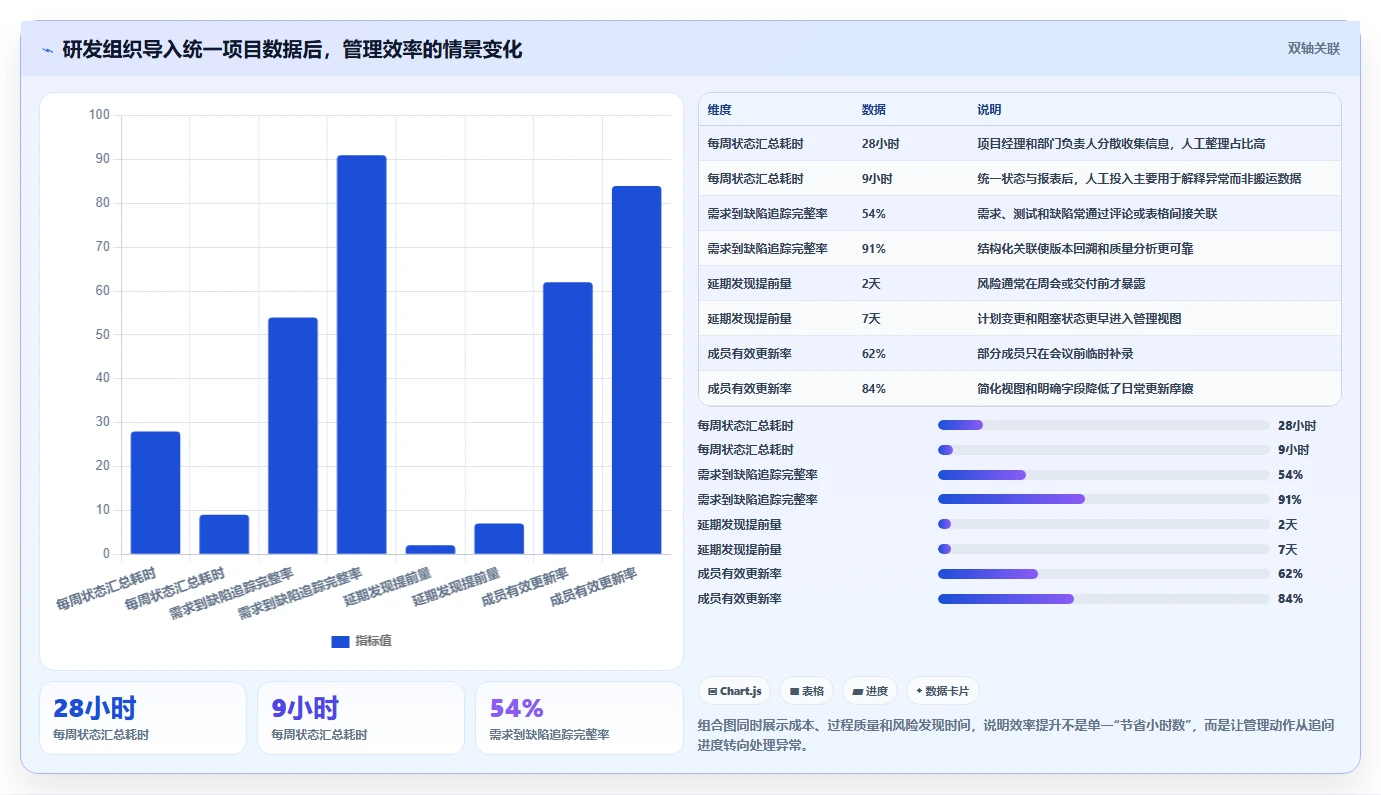Open the 54% data card

click(x=579, y=718)
